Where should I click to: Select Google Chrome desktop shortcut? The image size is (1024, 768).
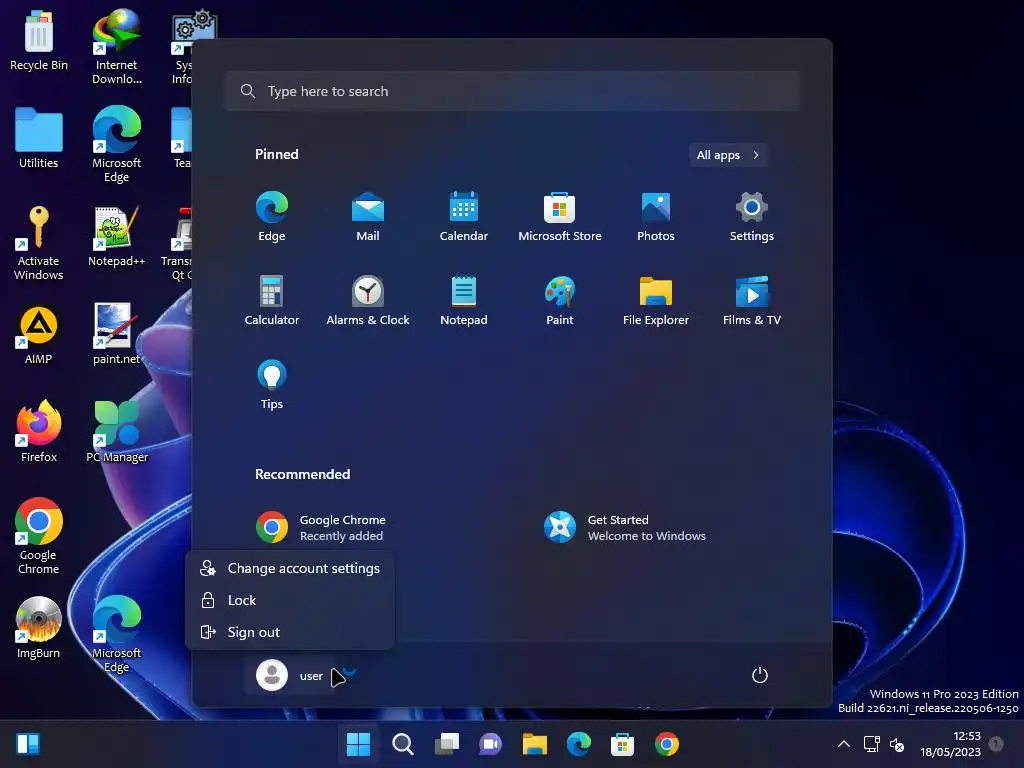[x=39, y=537]
